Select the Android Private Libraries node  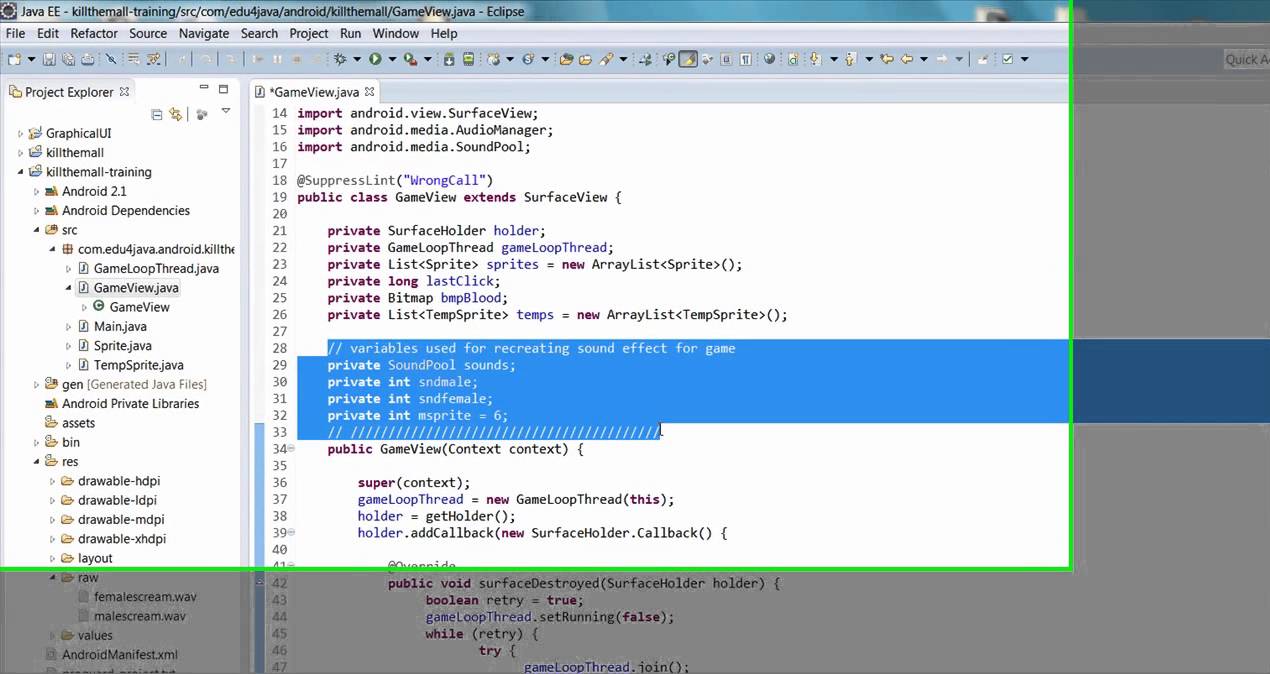130,404
